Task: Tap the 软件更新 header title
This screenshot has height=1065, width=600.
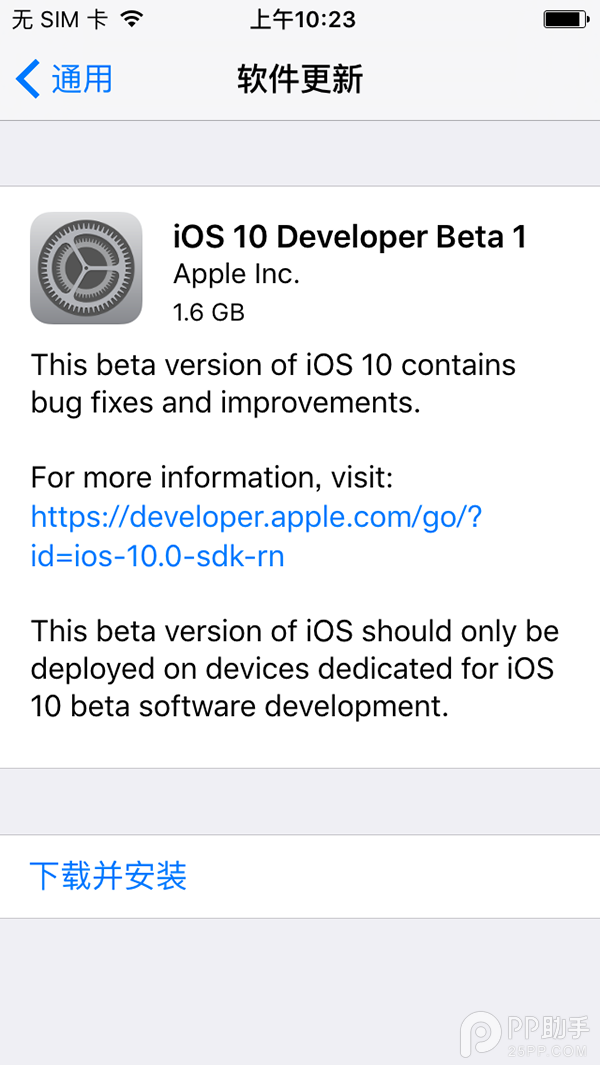Action: [299, 78]
